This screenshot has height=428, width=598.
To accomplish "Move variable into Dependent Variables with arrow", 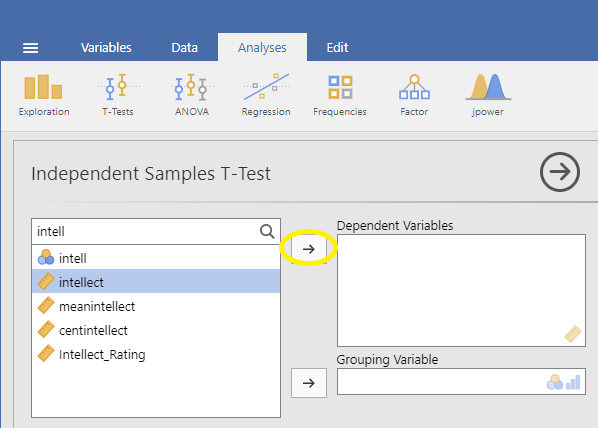I will pyautogui.click(x=309, y=249).
